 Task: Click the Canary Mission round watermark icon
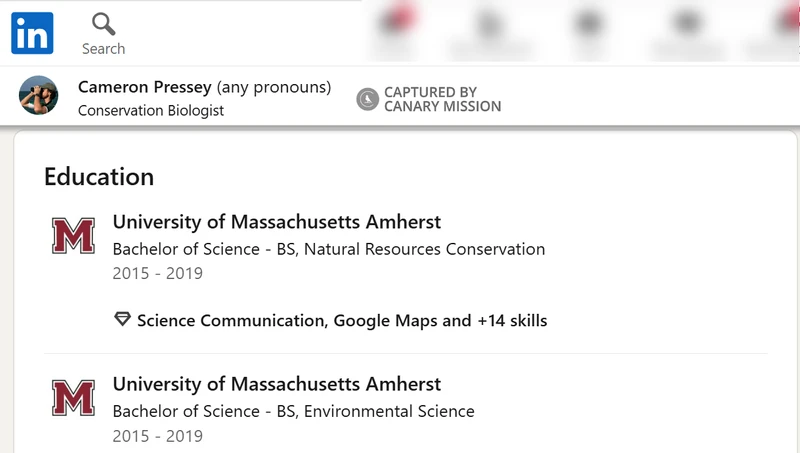click(x=368, y=98)
